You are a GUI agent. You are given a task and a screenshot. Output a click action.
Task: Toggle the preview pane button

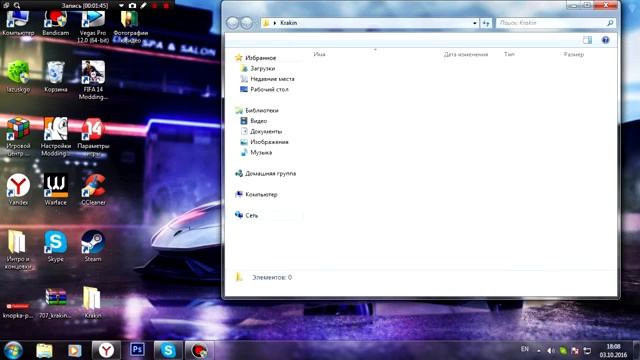coord(587,40)
